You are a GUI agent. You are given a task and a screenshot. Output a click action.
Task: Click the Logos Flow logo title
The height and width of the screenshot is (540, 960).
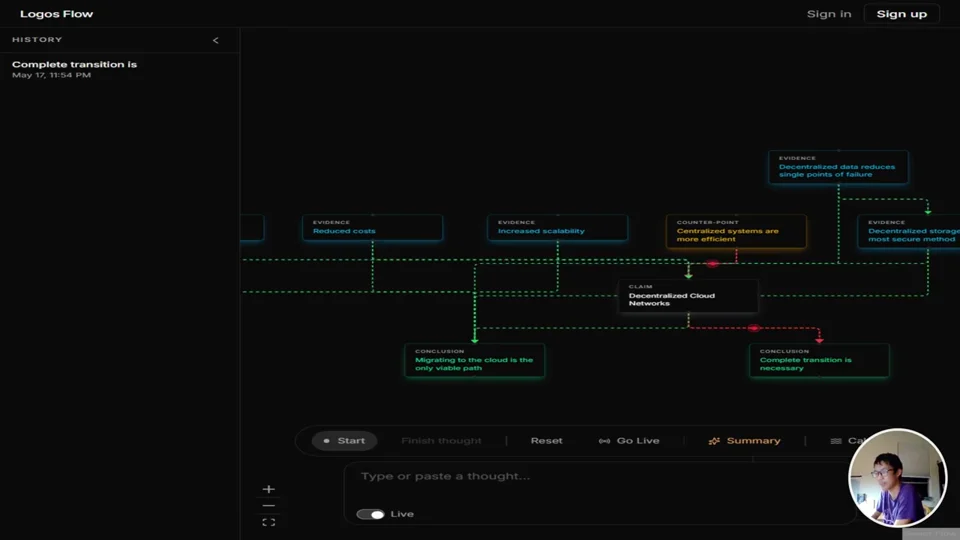[56, 14]
